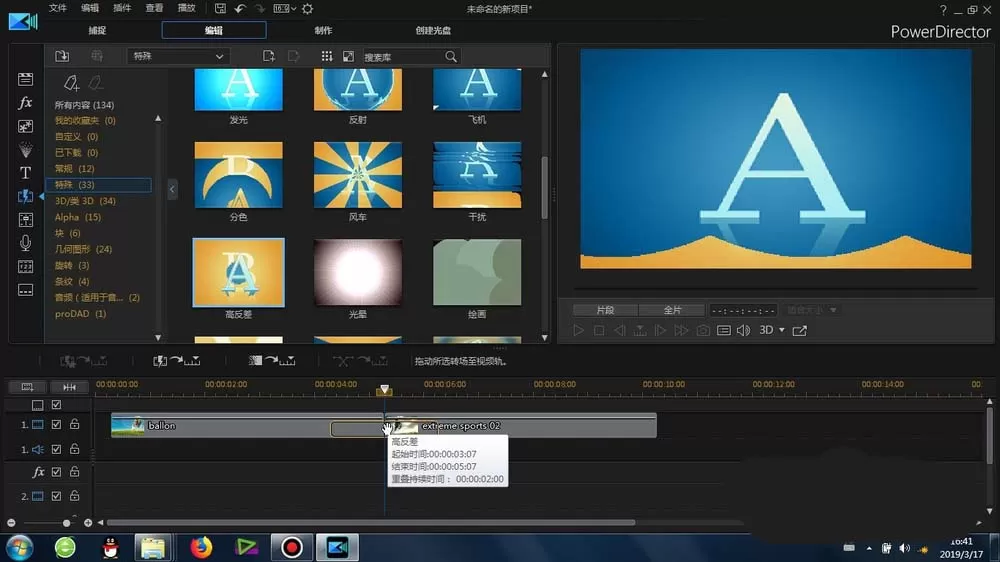Collapse the category panel with chevron

[x=172, y=189]
